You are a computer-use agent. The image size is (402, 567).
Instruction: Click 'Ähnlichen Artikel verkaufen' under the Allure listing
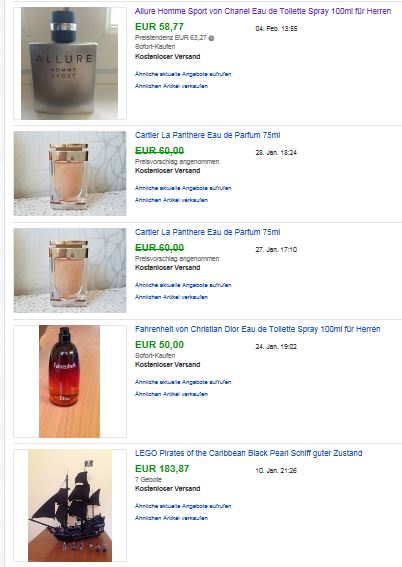(171, 86)
